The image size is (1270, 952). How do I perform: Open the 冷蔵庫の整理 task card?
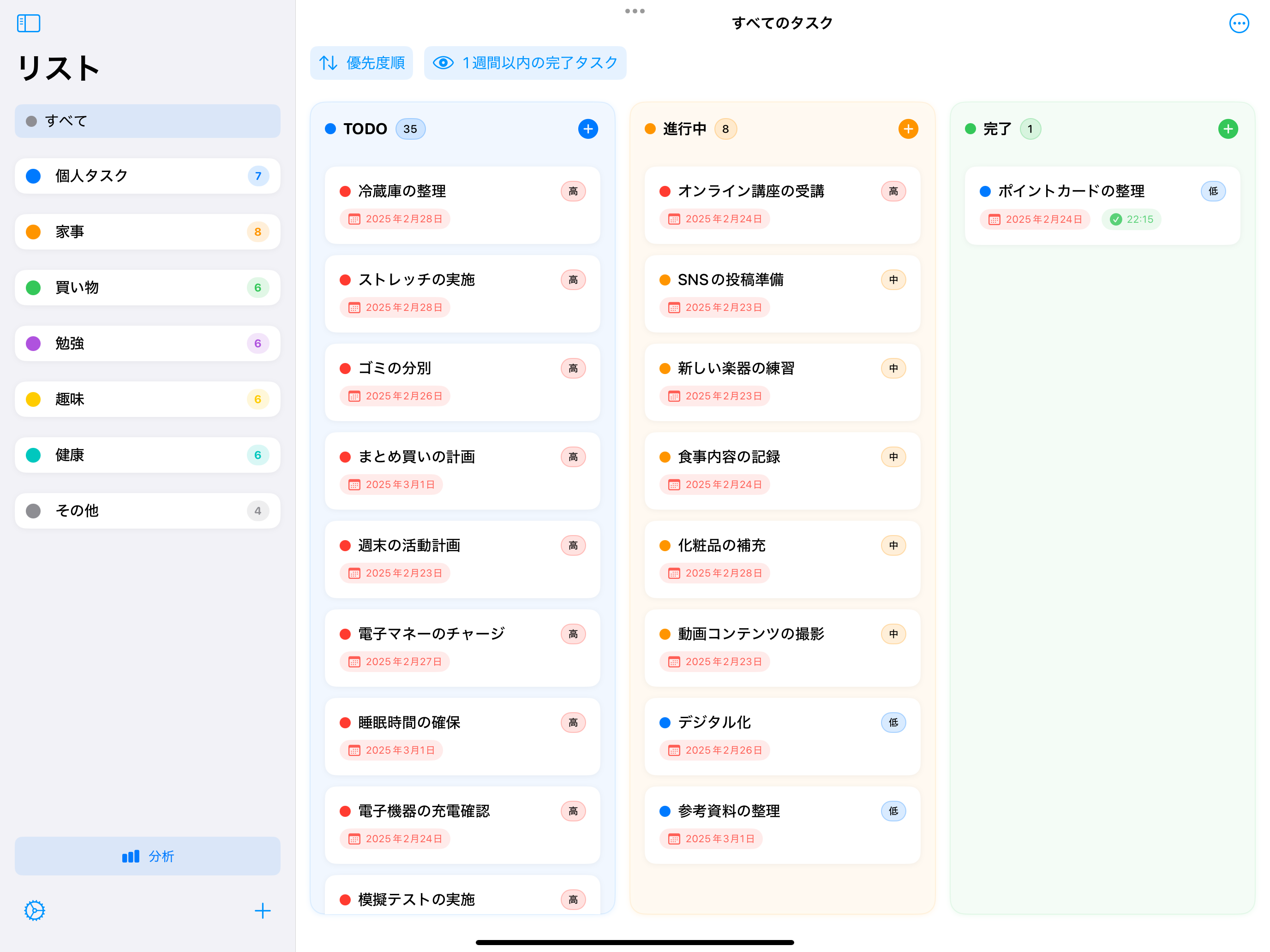click(462, 205)
